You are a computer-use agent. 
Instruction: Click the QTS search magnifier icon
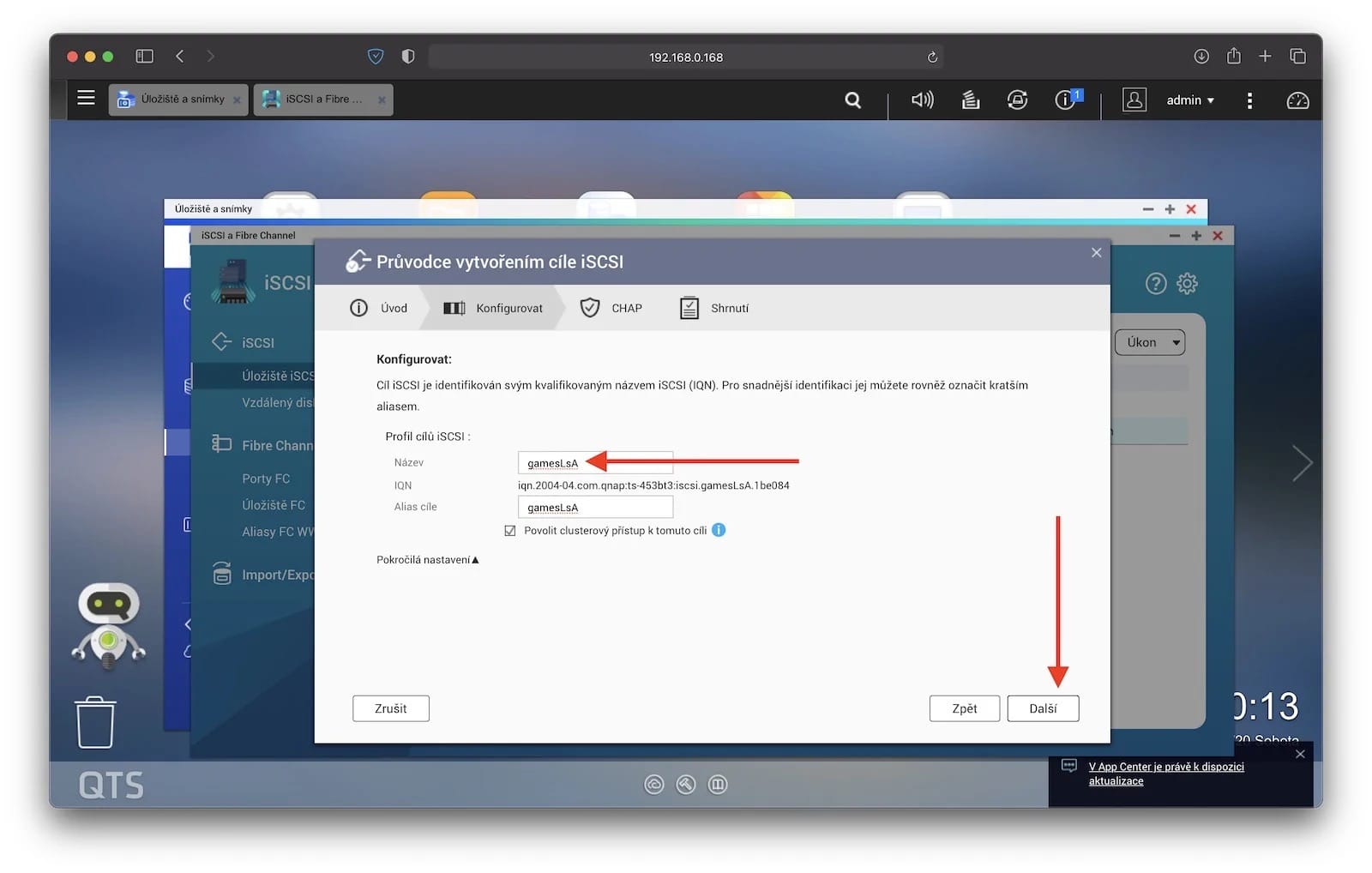point(852,100)
